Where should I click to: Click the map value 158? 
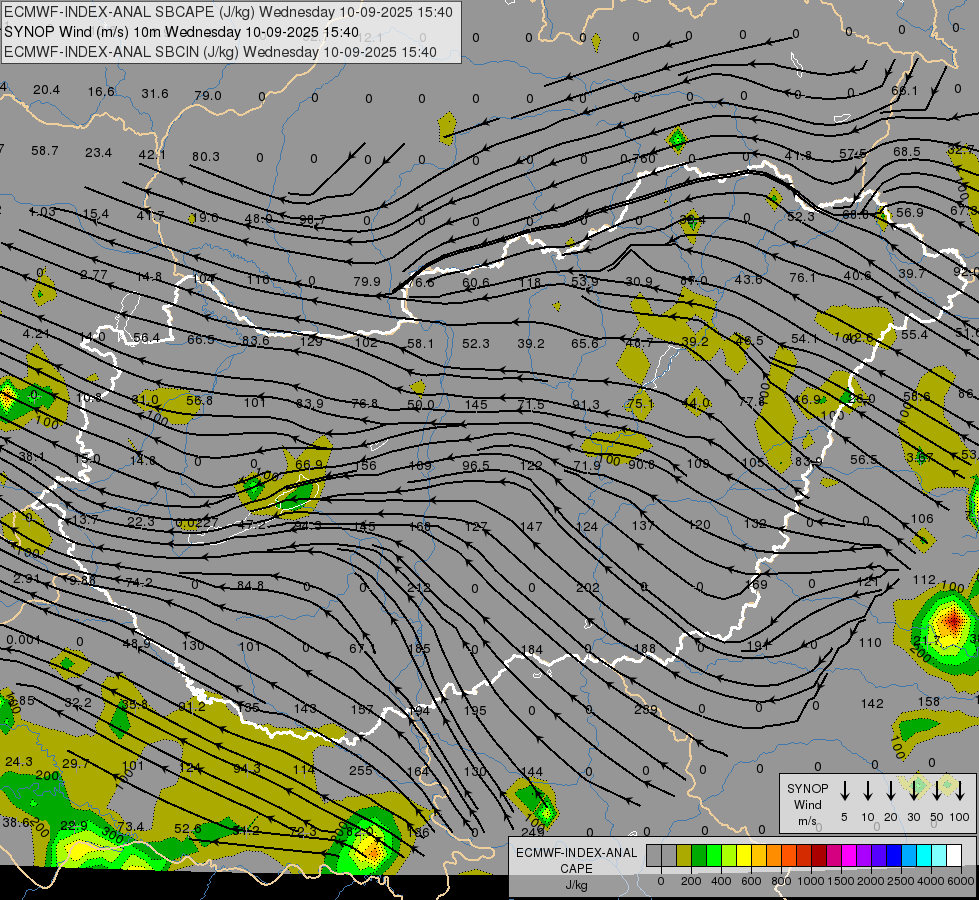click(929, 701)
